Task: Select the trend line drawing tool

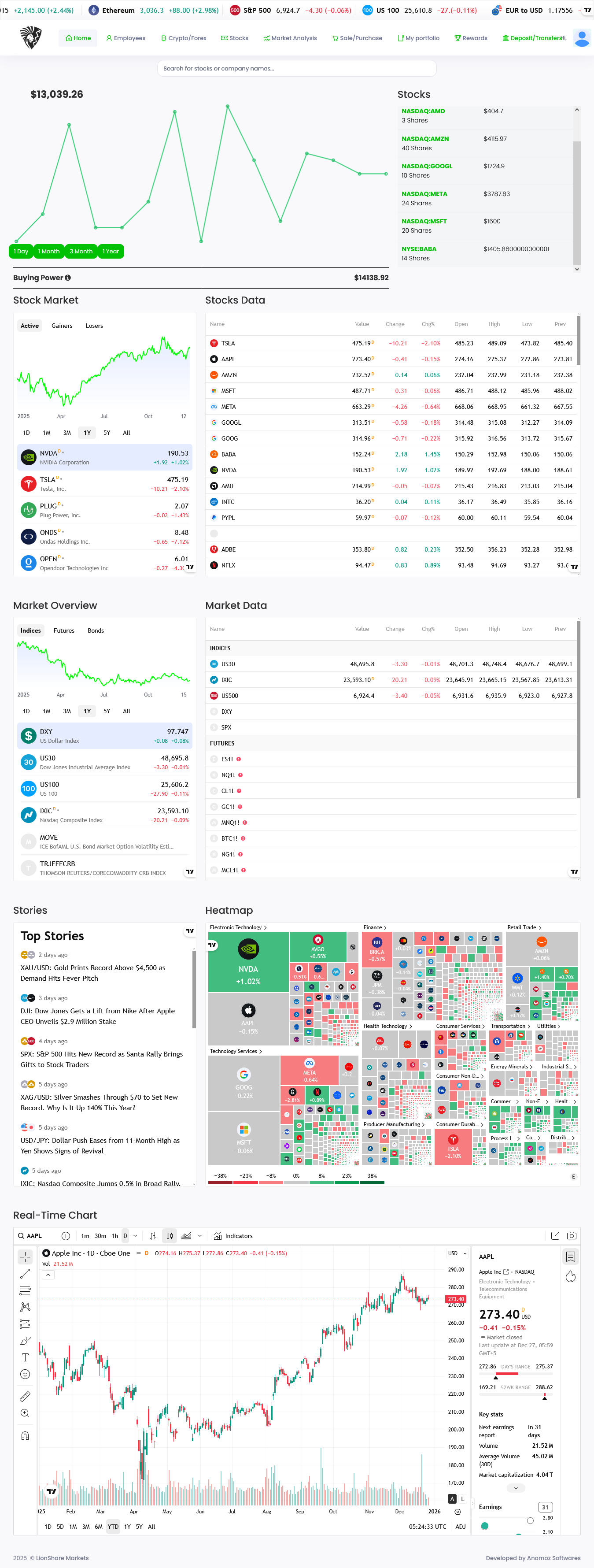Action: coord(25,1274)
